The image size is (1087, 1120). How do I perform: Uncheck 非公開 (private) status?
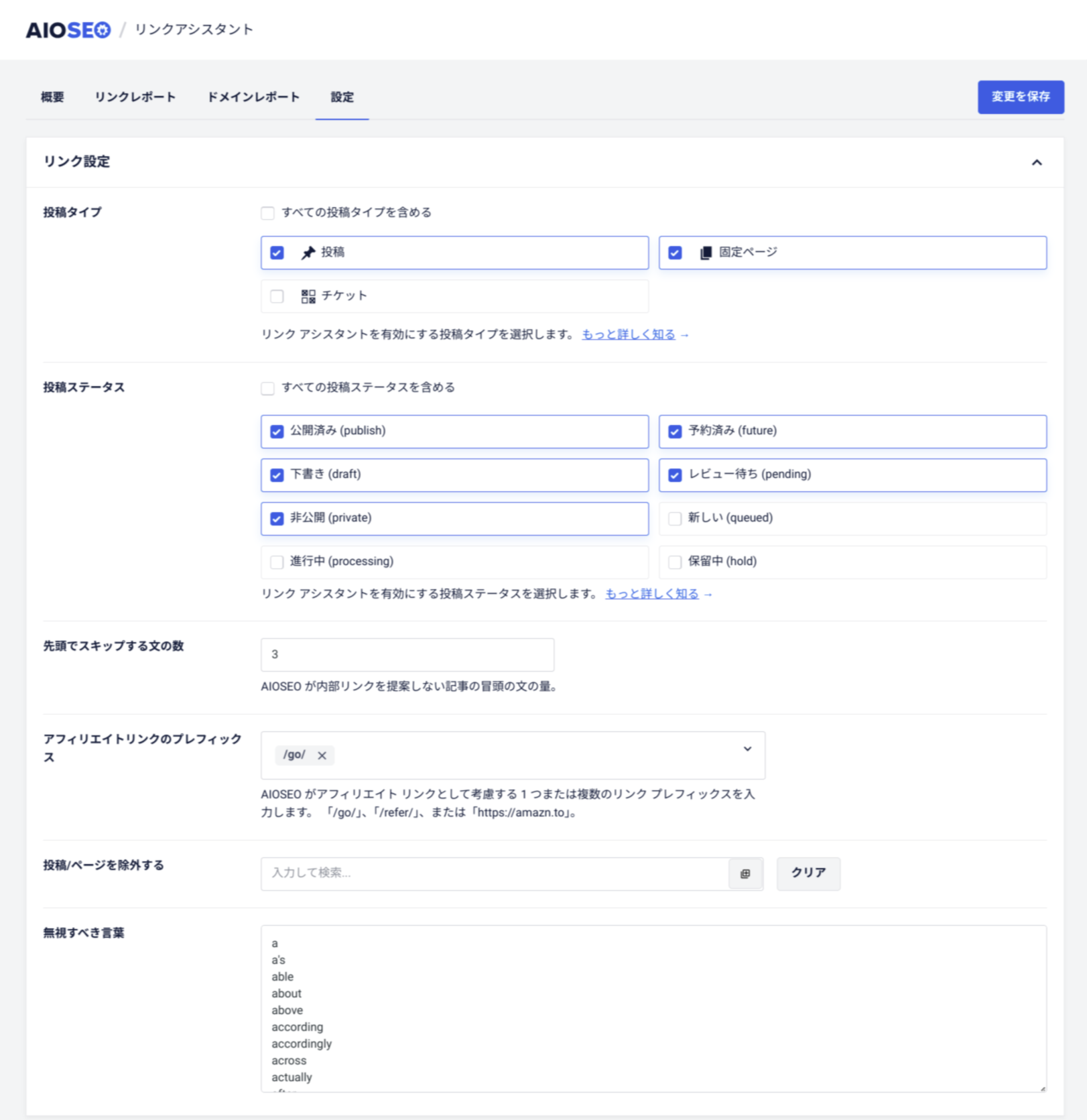[x=277, y=519]
